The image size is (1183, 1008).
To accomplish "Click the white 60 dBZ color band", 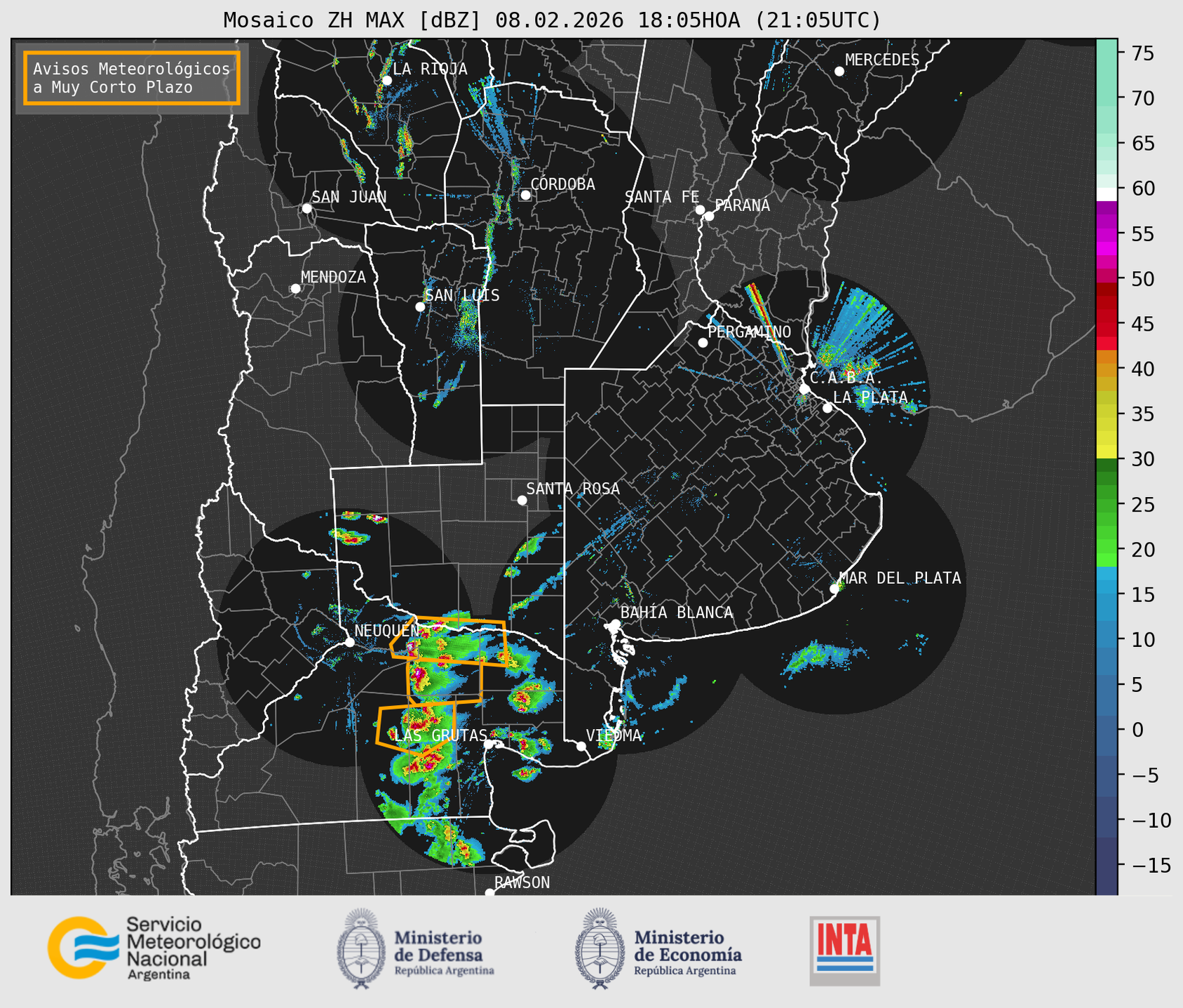I will click(x=1107, y=194).
